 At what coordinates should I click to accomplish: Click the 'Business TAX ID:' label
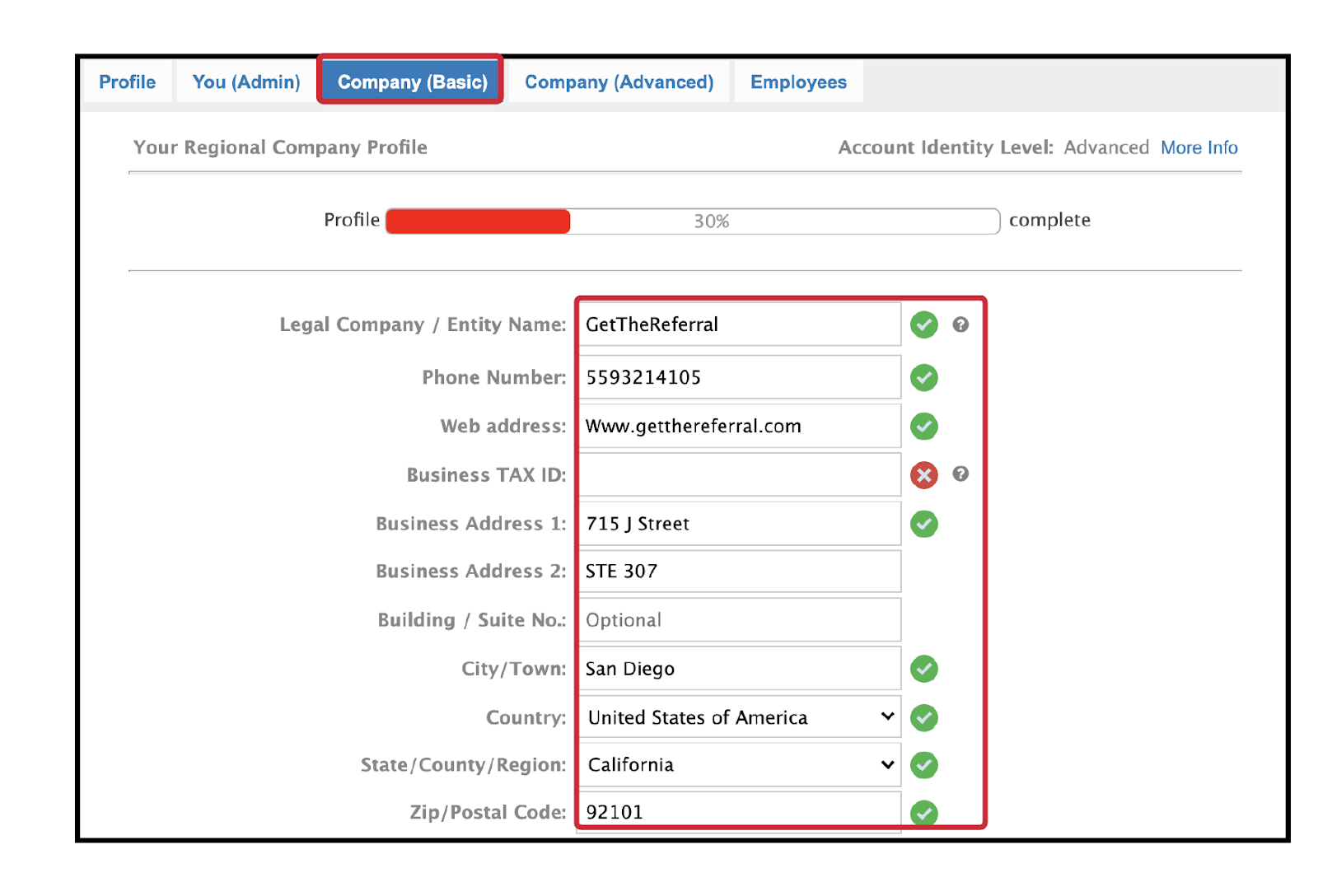click(486, 475)
